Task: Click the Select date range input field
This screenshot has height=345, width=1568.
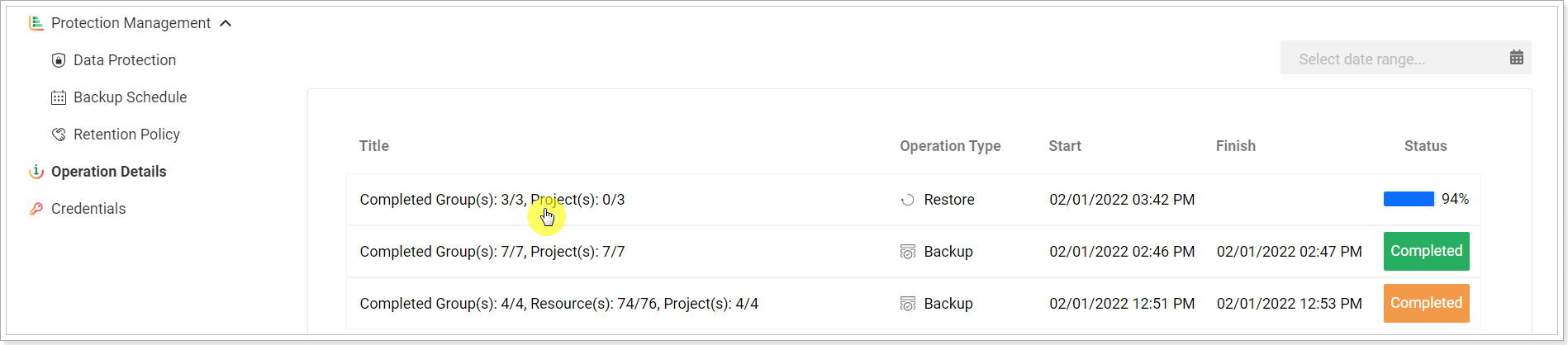Action: click(1405, 58)
